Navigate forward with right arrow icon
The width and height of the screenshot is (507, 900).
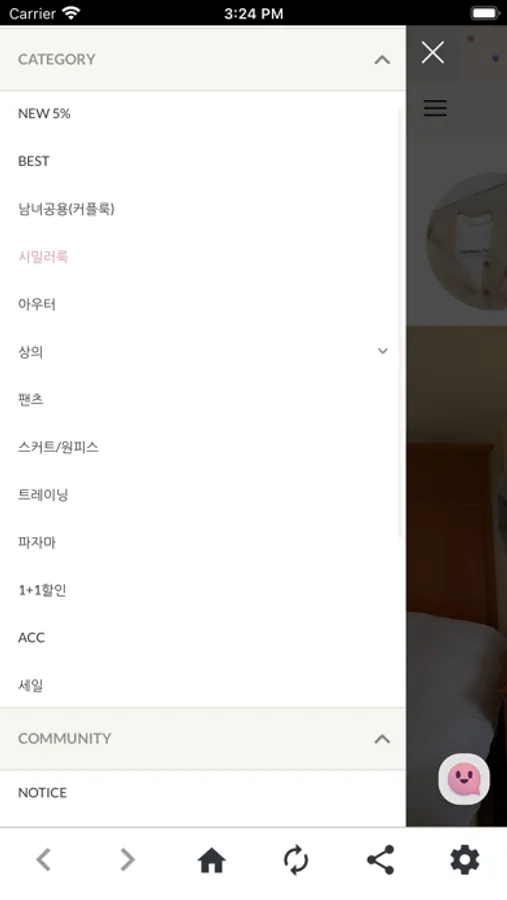pyautogui.click(x=127, y=860)
